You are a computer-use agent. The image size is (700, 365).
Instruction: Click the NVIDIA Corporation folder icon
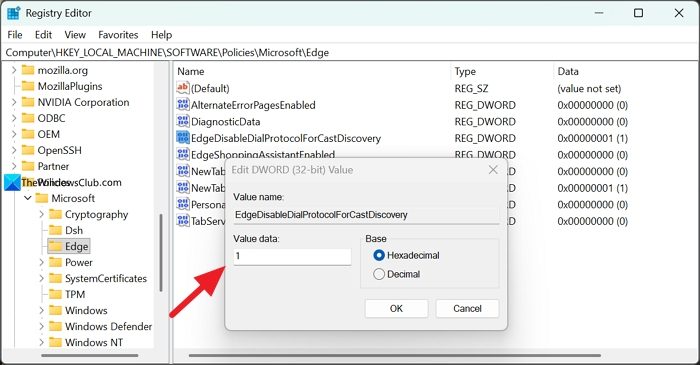tap(28, 102)
